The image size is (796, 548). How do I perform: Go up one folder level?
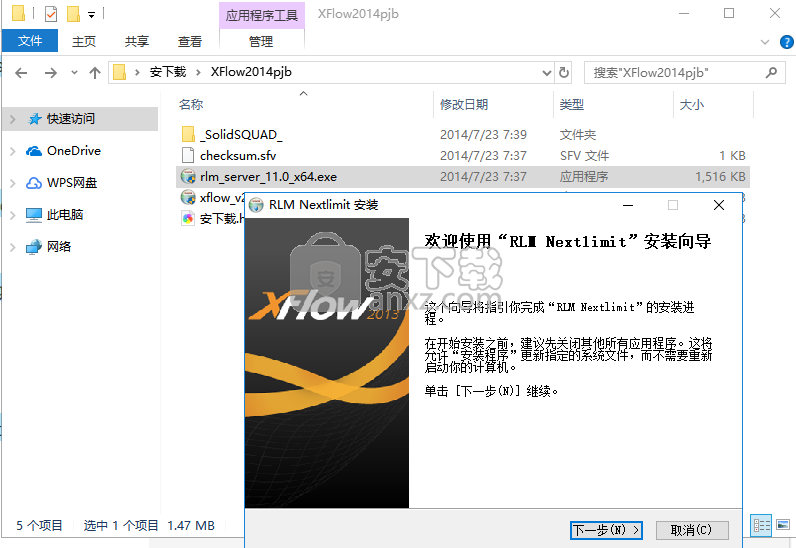[95, 73]
